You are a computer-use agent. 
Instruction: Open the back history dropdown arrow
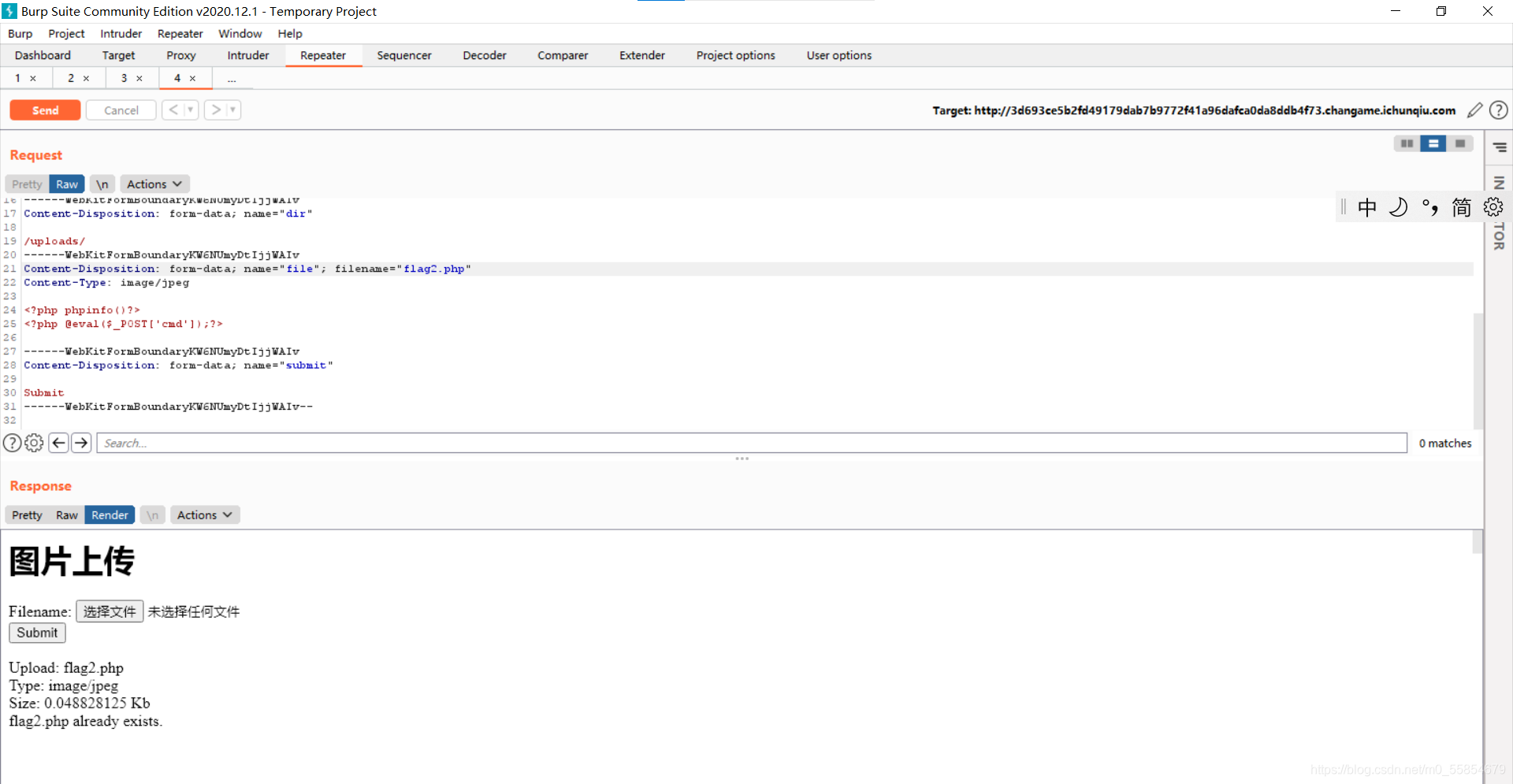[191, 110]
